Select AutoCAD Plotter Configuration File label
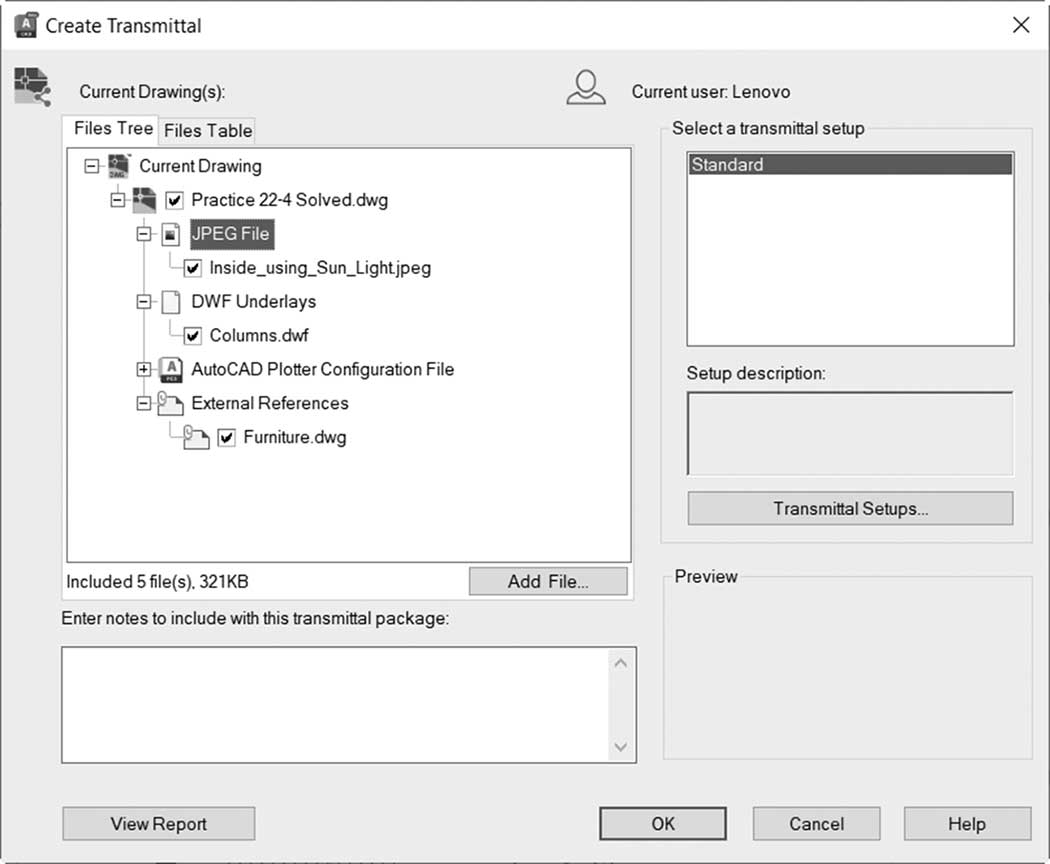 tap(323, 369)
